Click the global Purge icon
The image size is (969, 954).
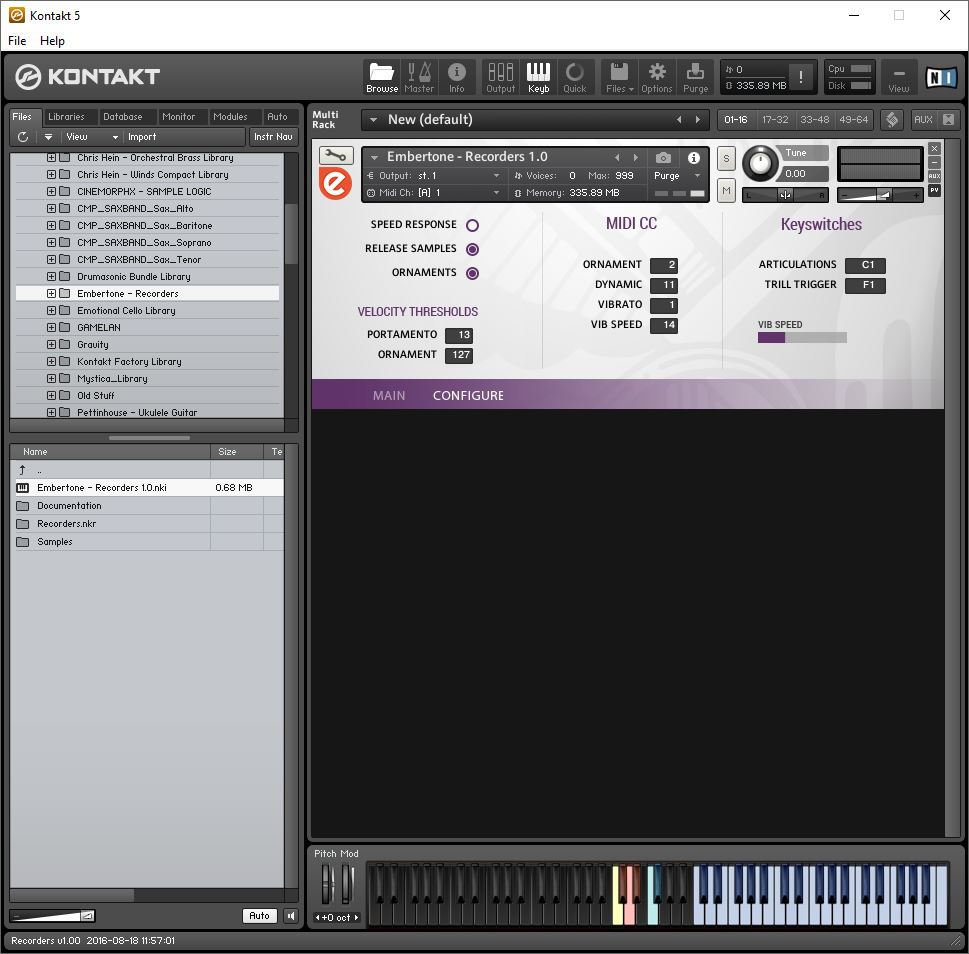(695, 77)
